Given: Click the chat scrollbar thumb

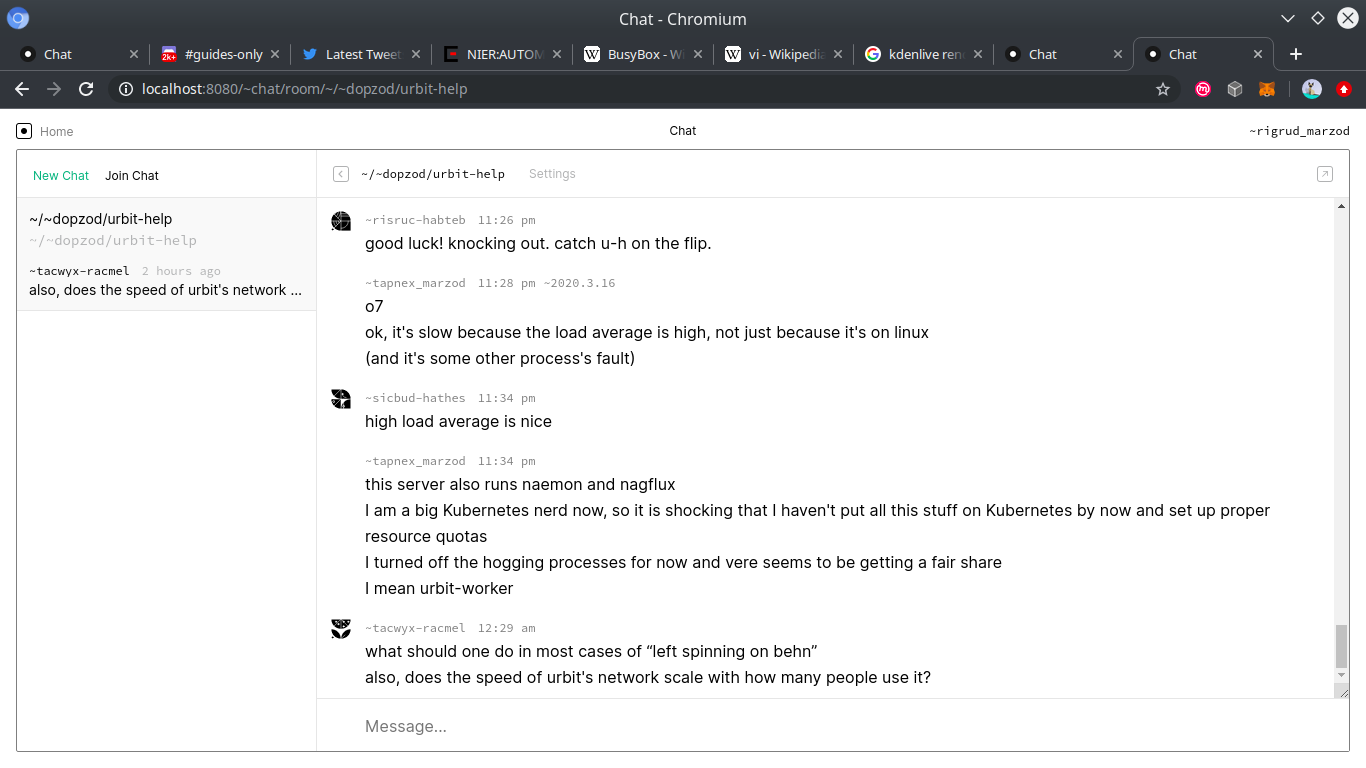Looking at the screenshot, I should [x=1341, y=645].
